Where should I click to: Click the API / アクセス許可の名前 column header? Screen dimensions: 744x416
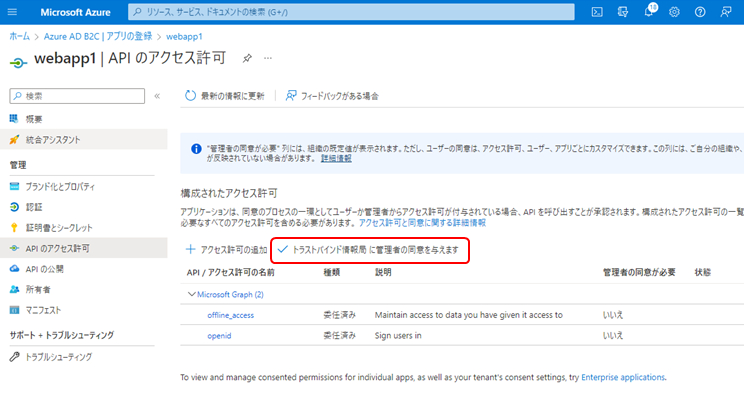click(231, 272)
